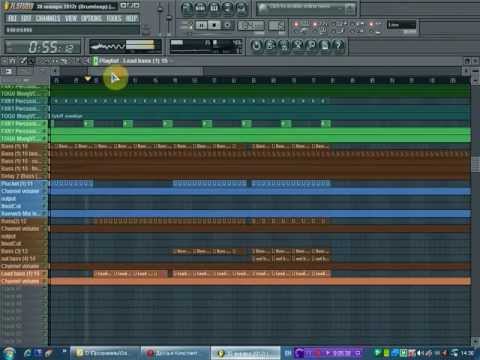The width and height of the screenshot is (480, 360).
Task: Stop playback with the transport stop button
Action: pyautogui.click(x=215, y=25)
